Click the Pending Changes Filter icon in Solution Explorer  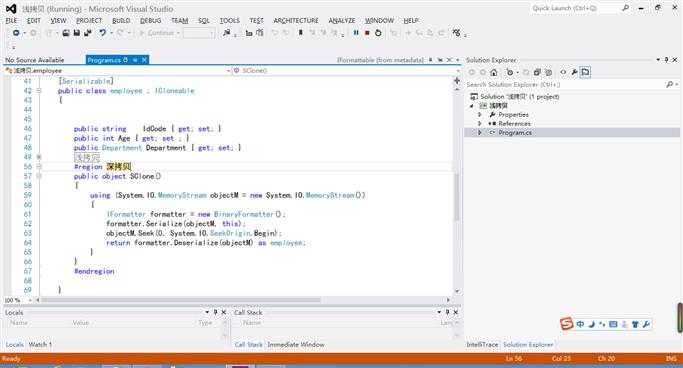tap(510, 72)
